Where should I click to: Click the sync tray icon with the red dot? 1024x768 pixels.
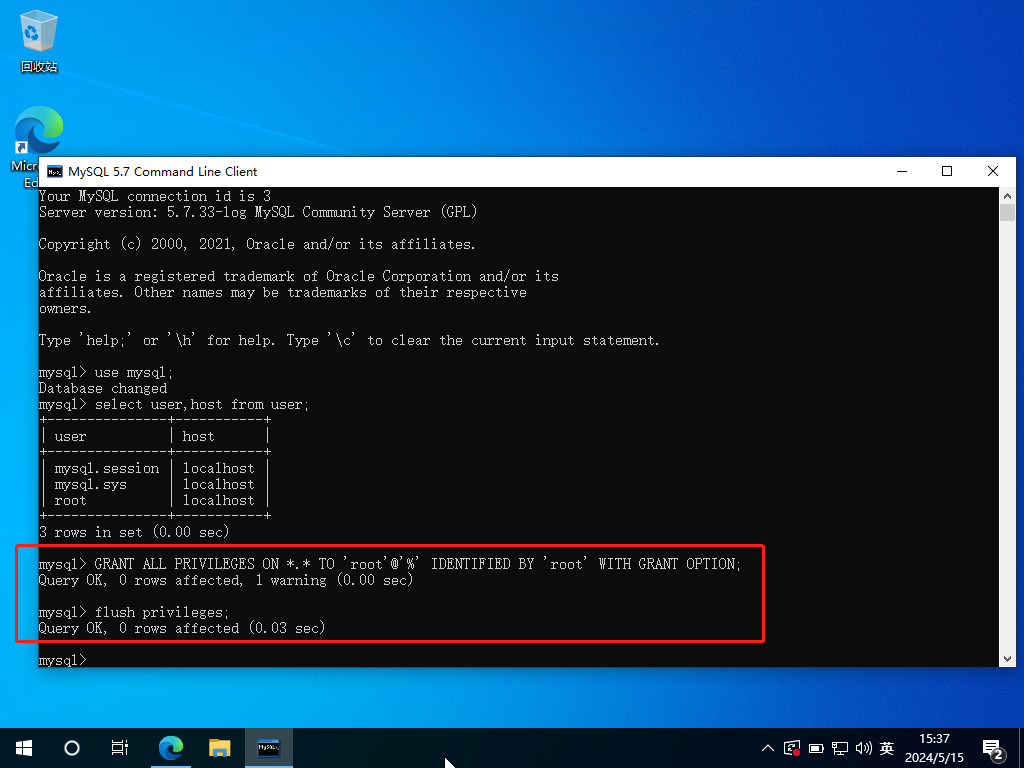click(792, 747)
